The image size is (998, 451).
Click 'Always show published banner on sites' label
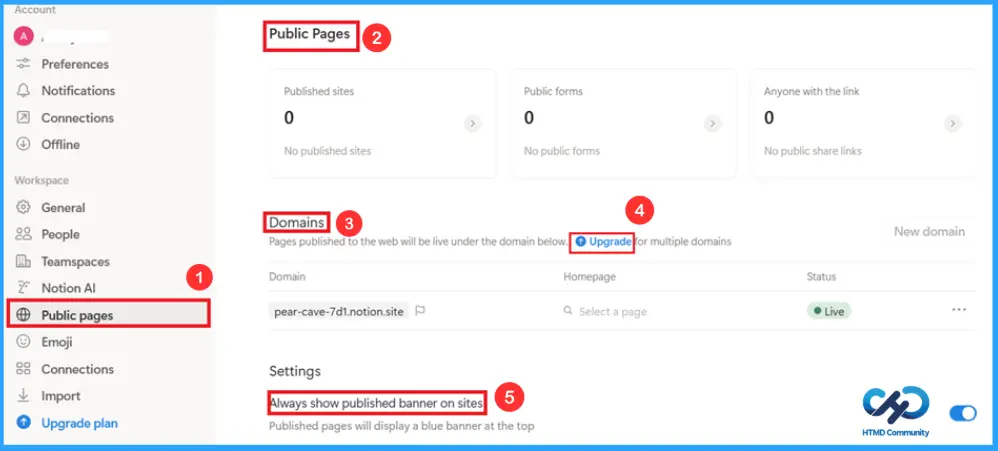377,403
